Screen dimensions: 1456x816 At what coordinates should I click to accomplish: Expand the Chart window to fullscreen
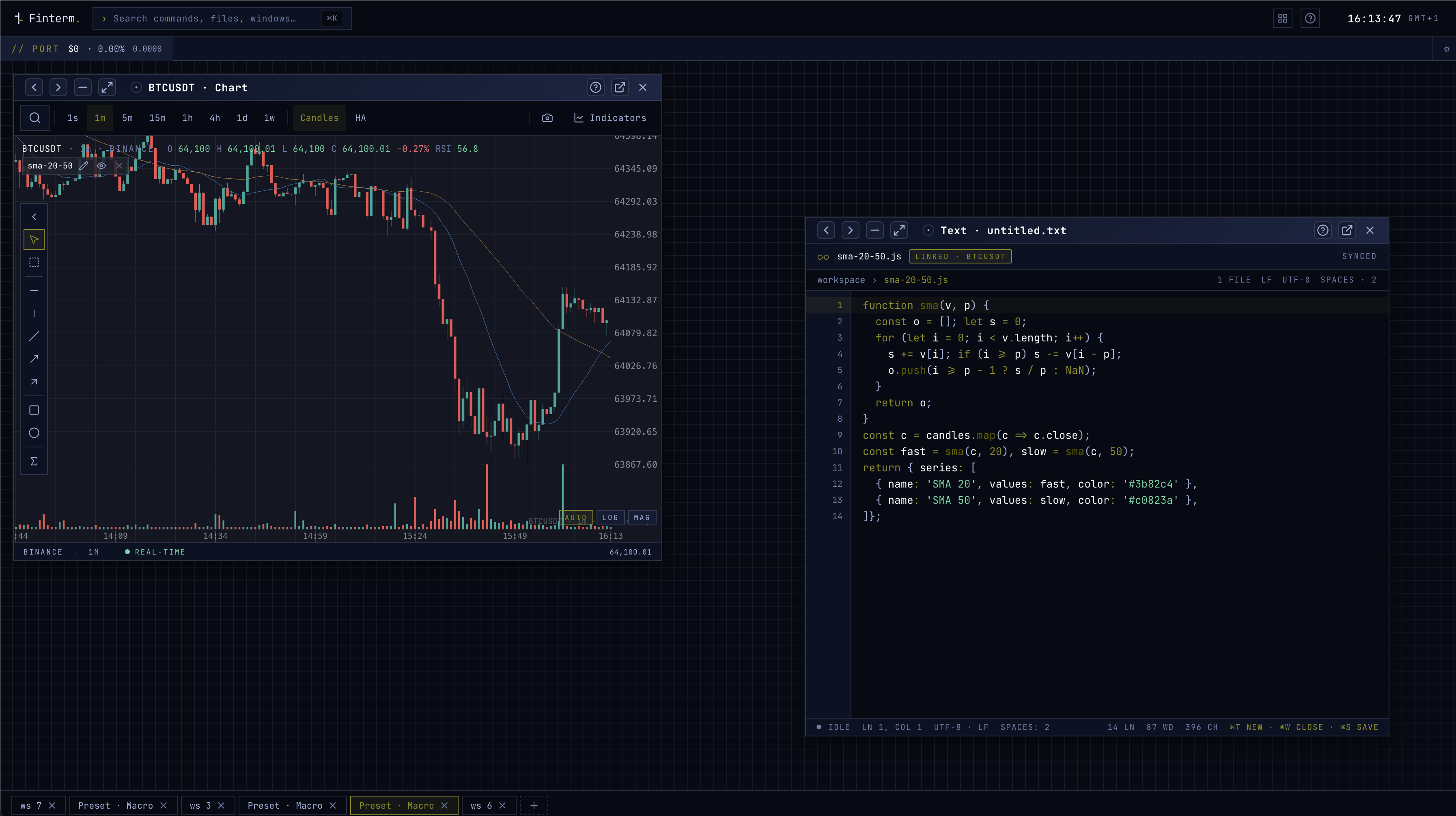click(x=107, y=87)
